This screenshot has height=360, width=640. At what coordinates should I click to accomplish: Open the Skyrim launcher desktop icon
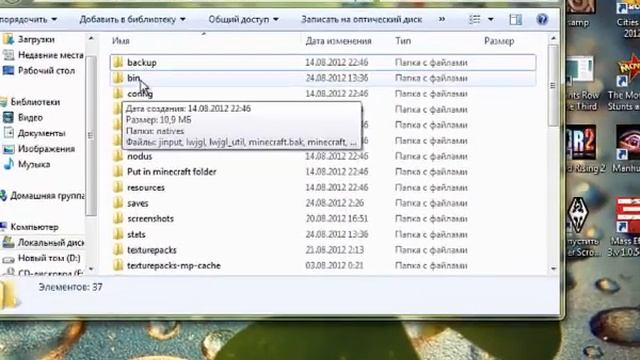(x=579, y=216)
